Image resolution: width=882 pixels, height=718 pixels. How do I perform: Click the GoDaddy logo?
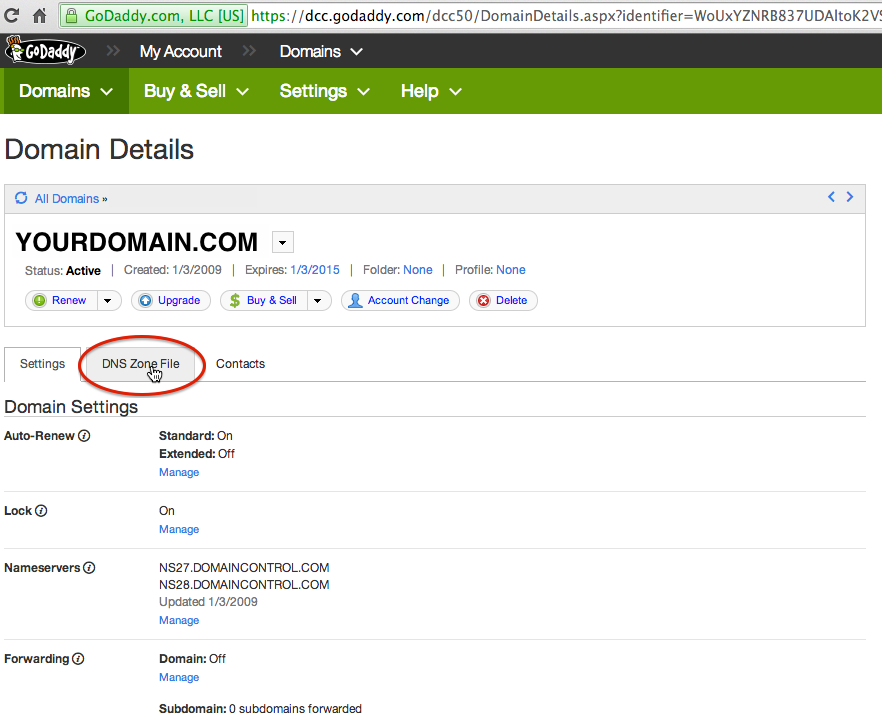(x=45, y=51)
